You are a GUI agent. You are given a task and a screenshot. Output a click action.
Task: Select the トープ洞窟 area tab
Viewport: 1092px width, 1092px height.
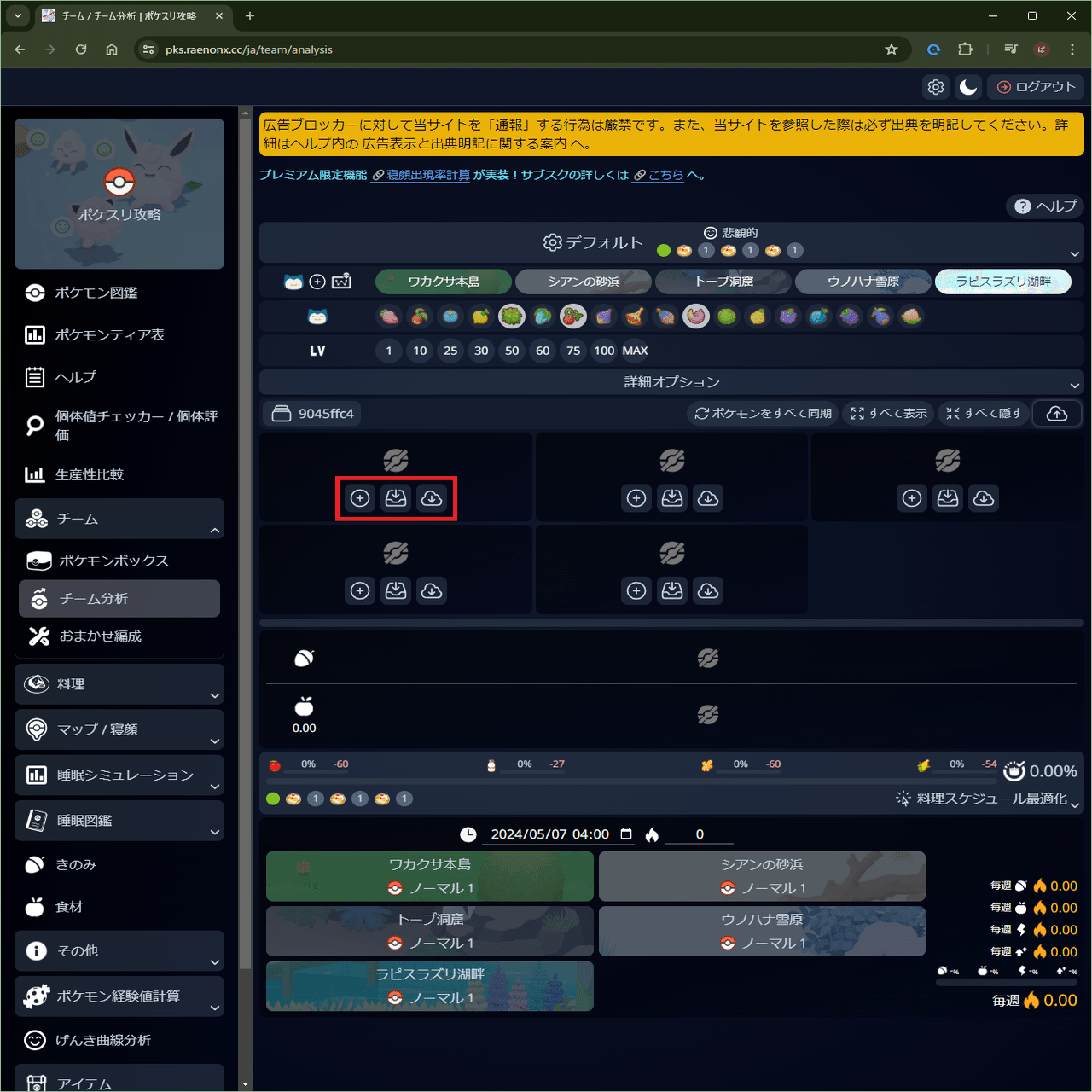click(x=723, y=282)
